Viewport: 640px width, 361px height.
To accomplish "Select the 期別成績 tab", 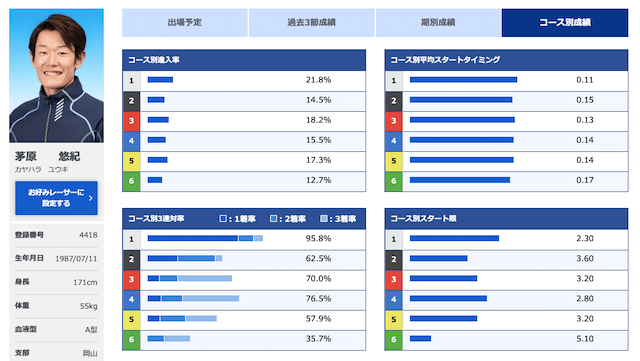I will [438, 23].
